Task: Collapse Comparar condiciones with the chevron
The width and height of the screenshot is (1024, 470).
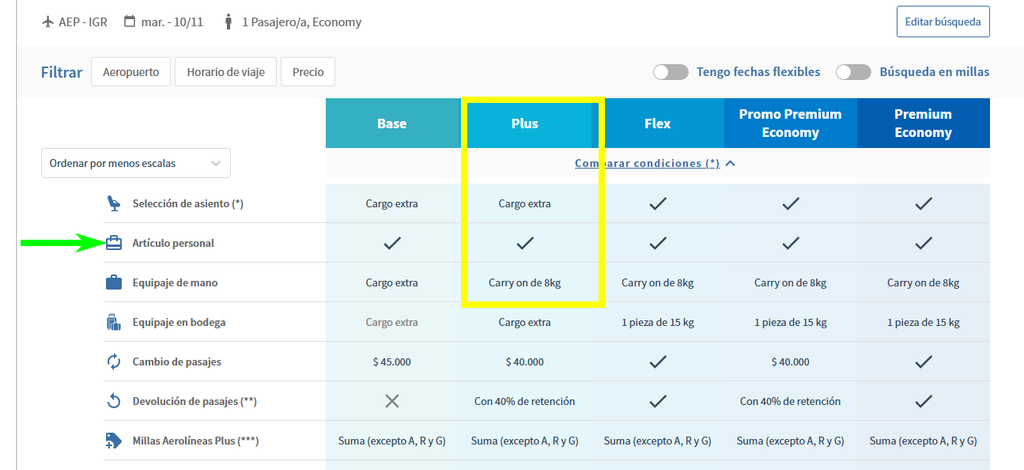Action: coord(731,164)
